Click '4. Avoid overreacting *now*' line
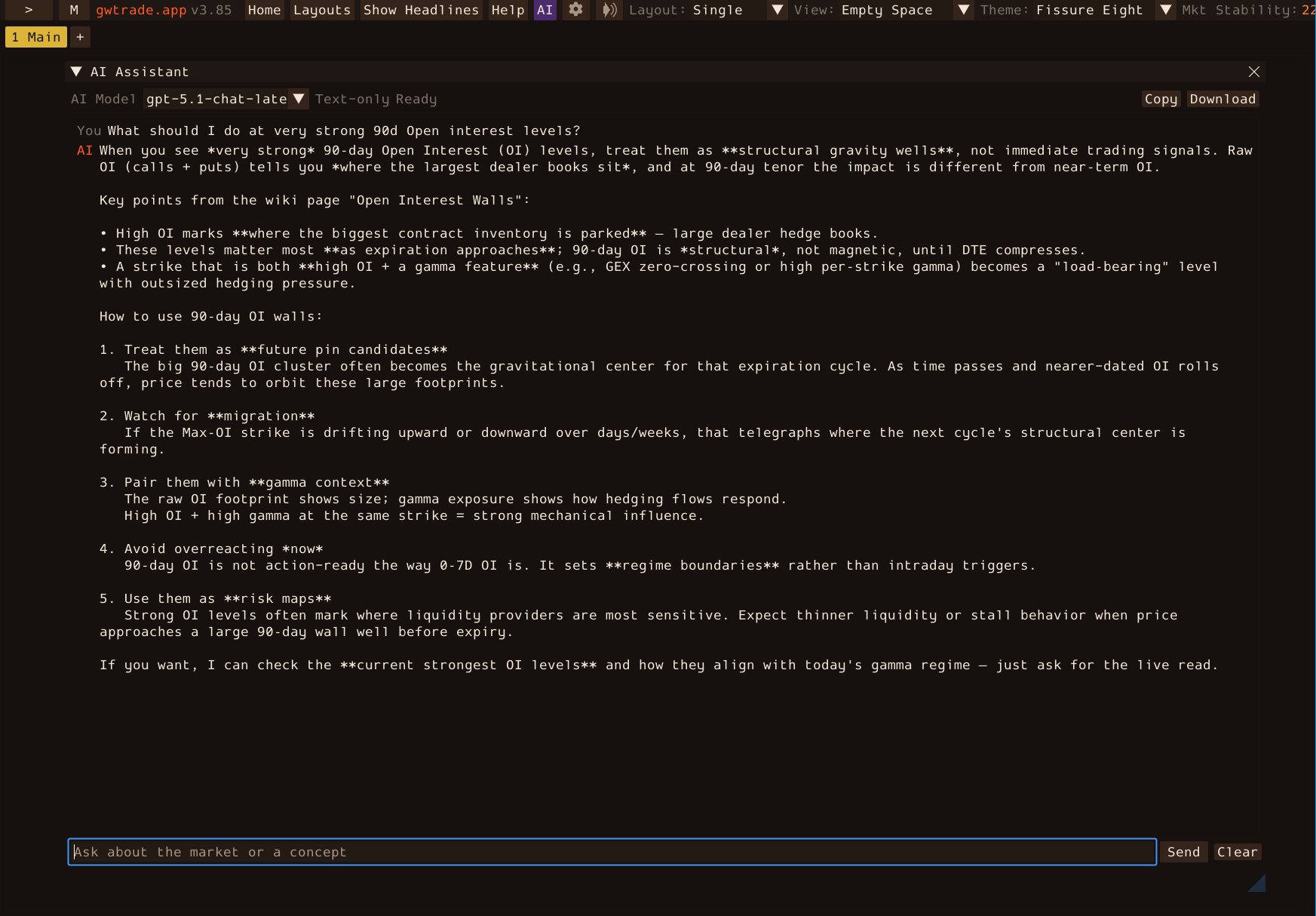The image size is (1316, 916). coord(211,549)
